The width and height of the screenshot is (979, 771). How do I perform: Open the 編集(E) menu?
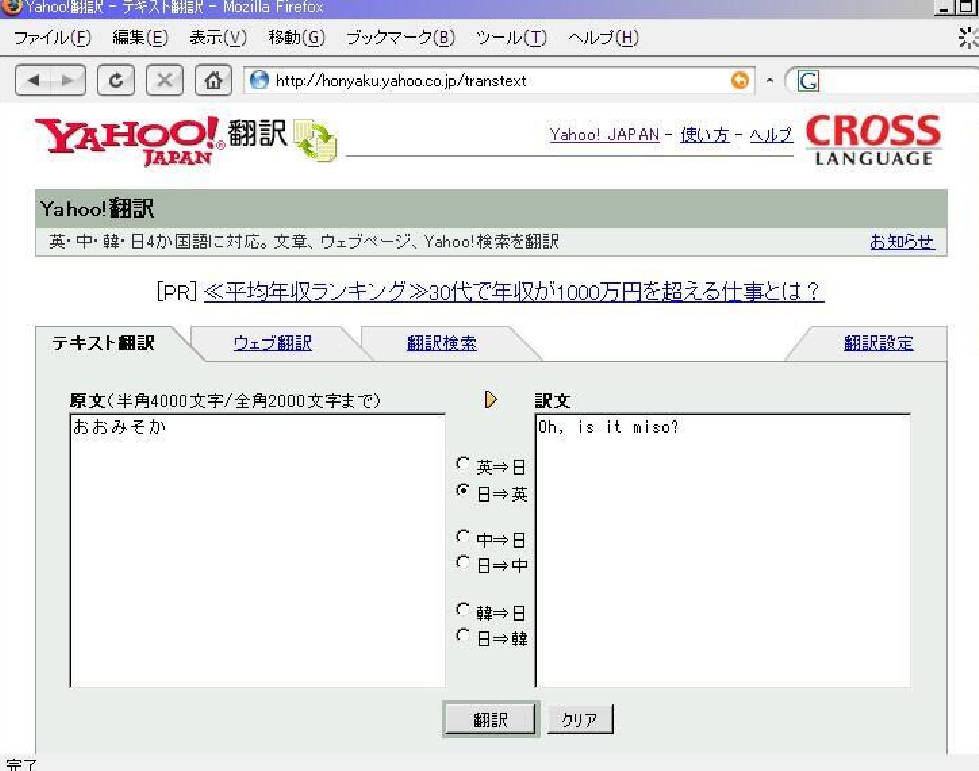pyautogui.click(x=140, y=38)
